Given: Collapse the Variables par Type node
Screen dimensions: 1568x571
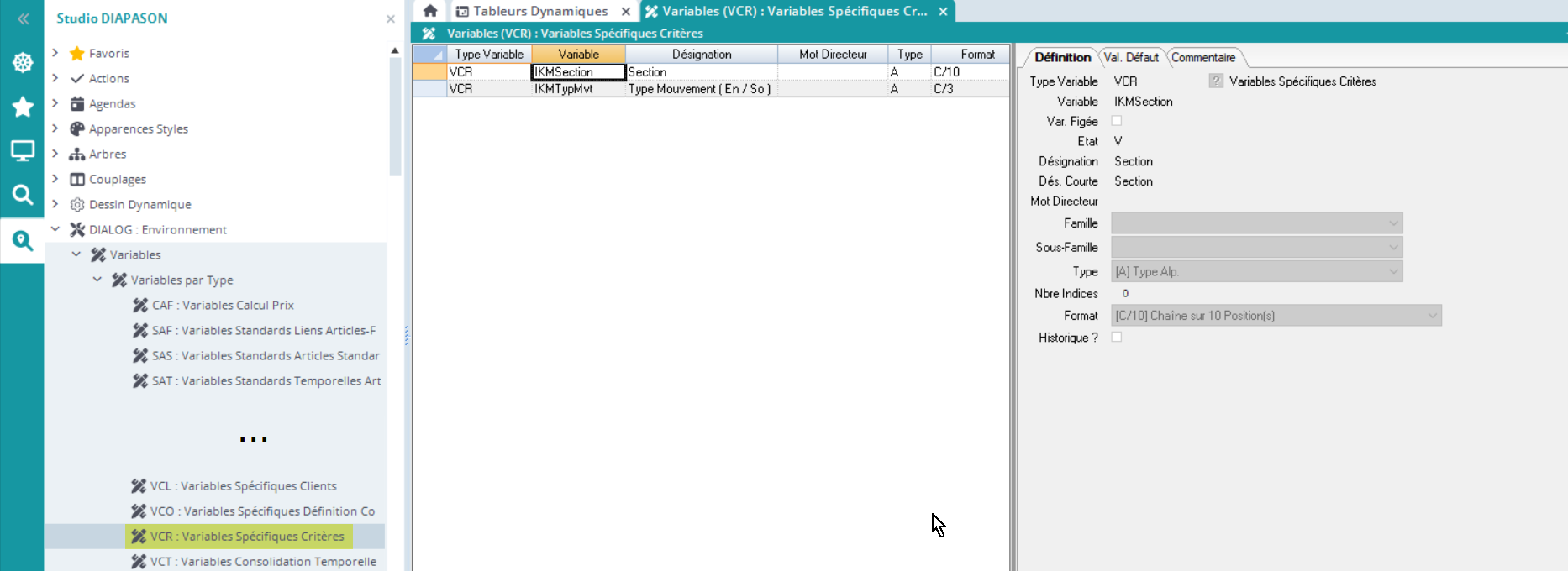Looking at the screenshot, I should (97, 280).
